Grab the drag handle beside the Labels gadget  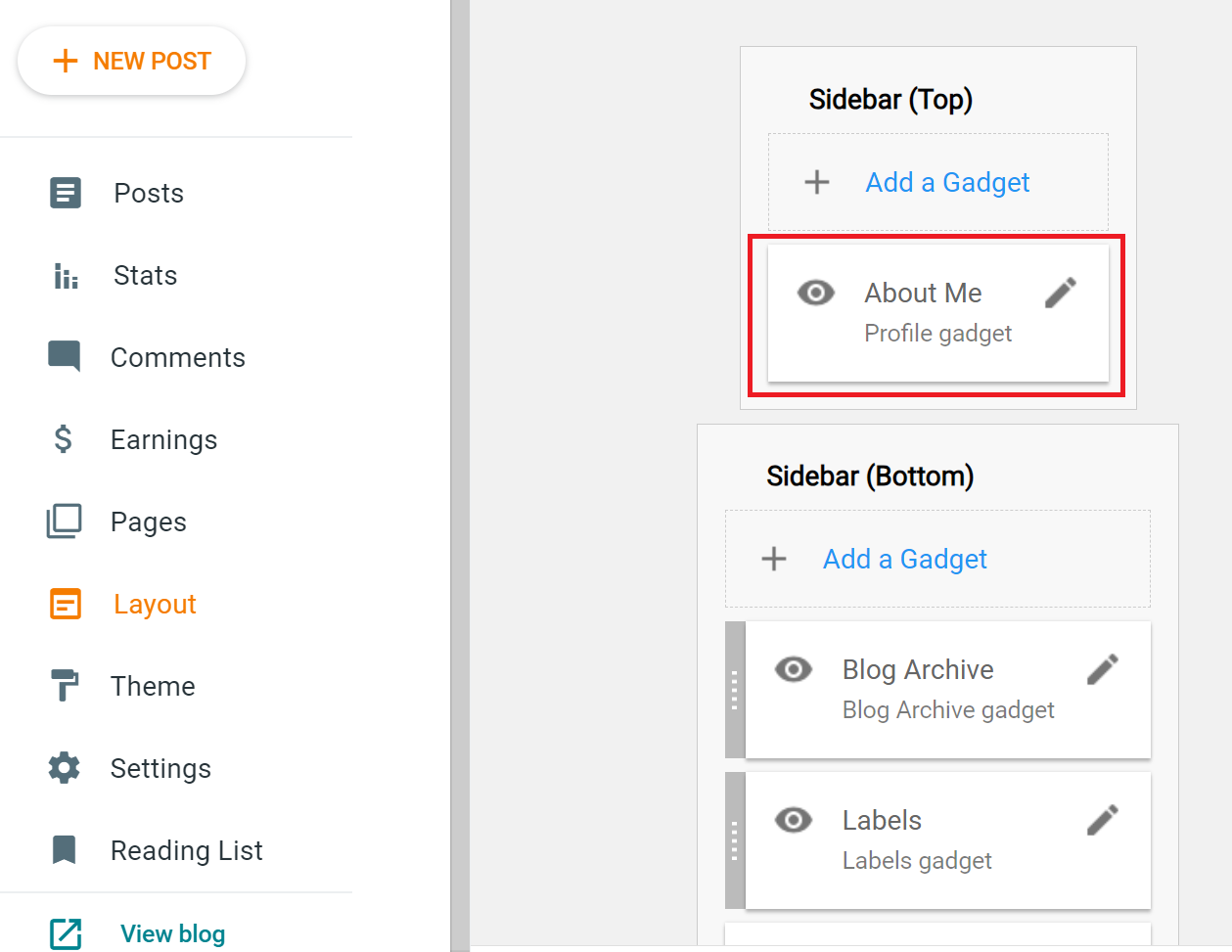[x=734, y=839]
